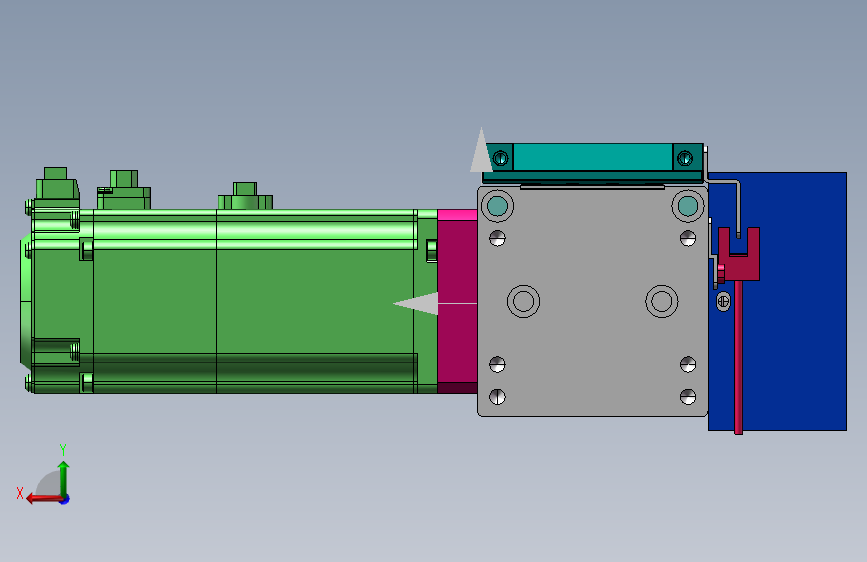Screen dimensions: 867x562
Task: Click the teal hole at plate's top-right corner
Action: 688,206
